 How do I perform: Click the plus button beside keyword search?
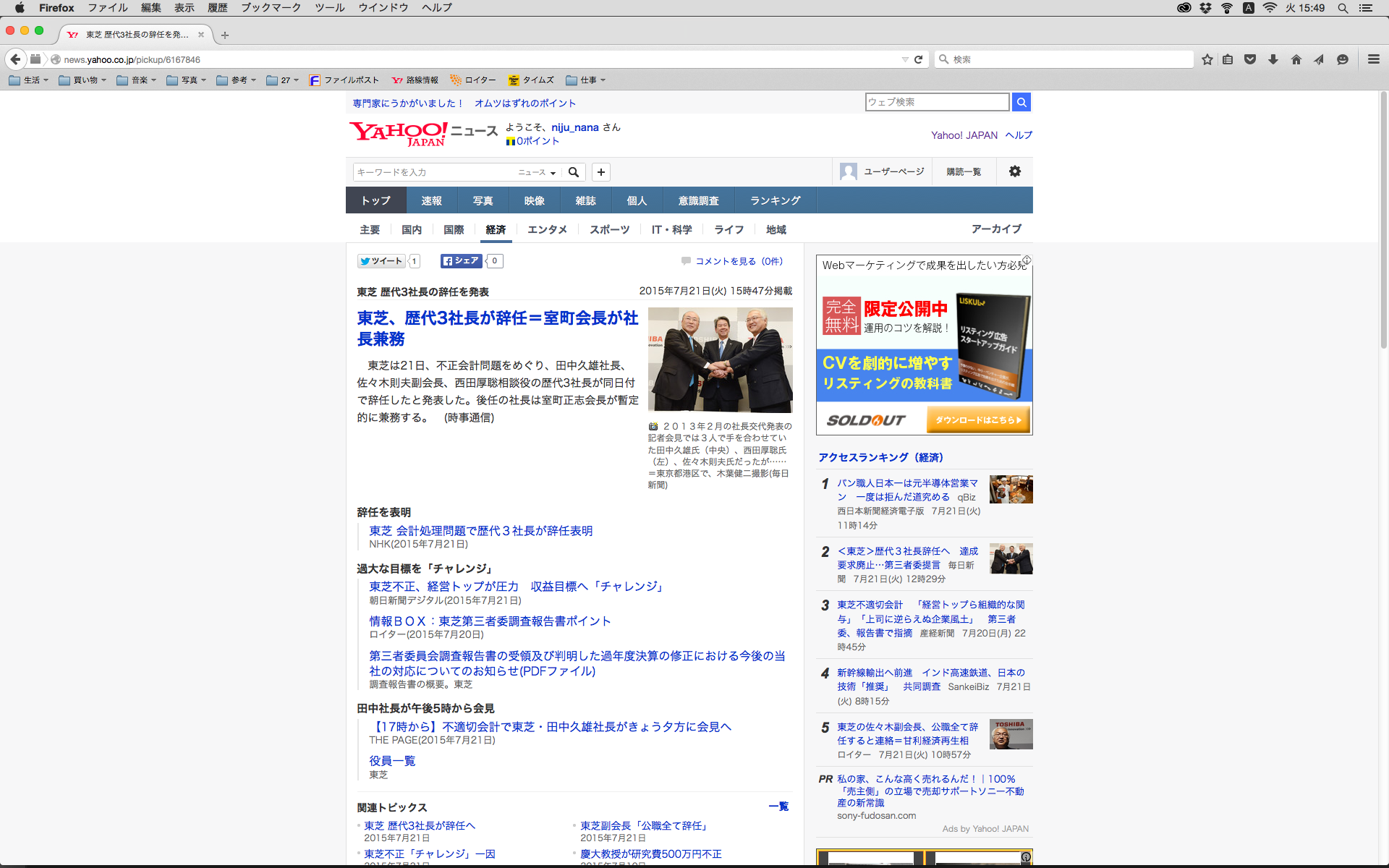(601, 172)
